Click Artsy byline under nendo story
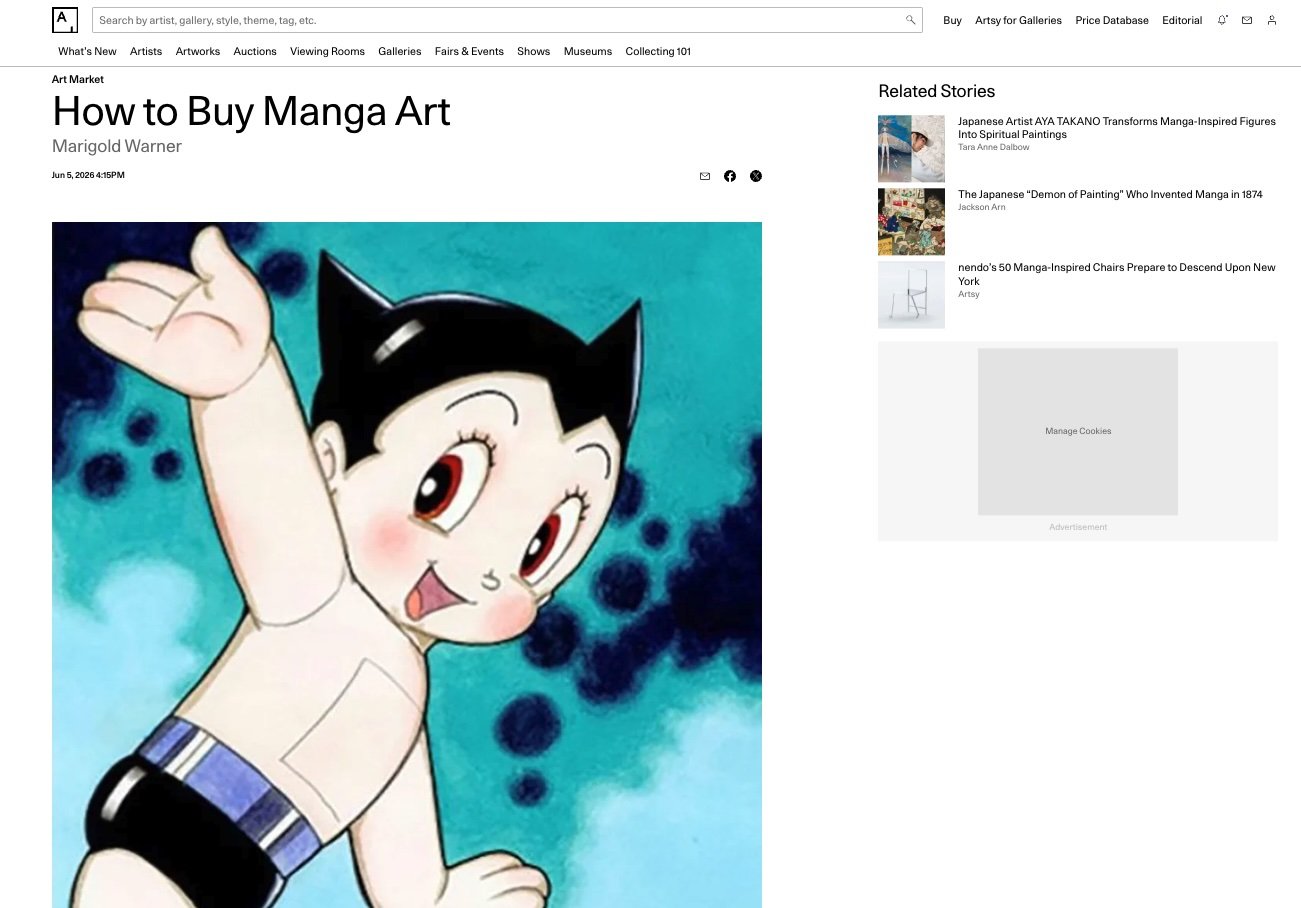The height and width of the screenshot is (908, 1301). 969,294
